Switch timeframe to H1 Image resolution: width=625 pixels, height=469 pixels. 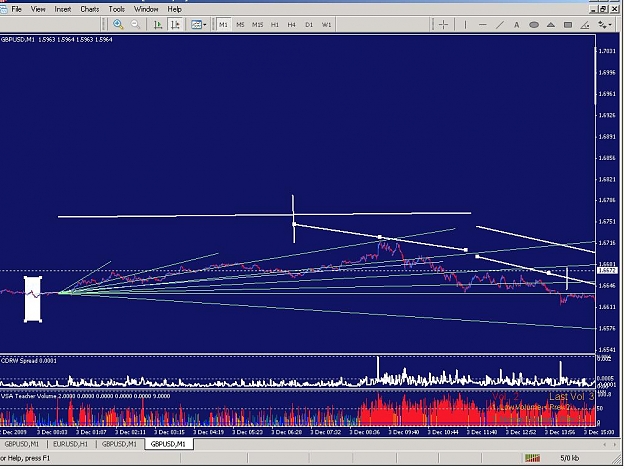[x=275, y=25]
